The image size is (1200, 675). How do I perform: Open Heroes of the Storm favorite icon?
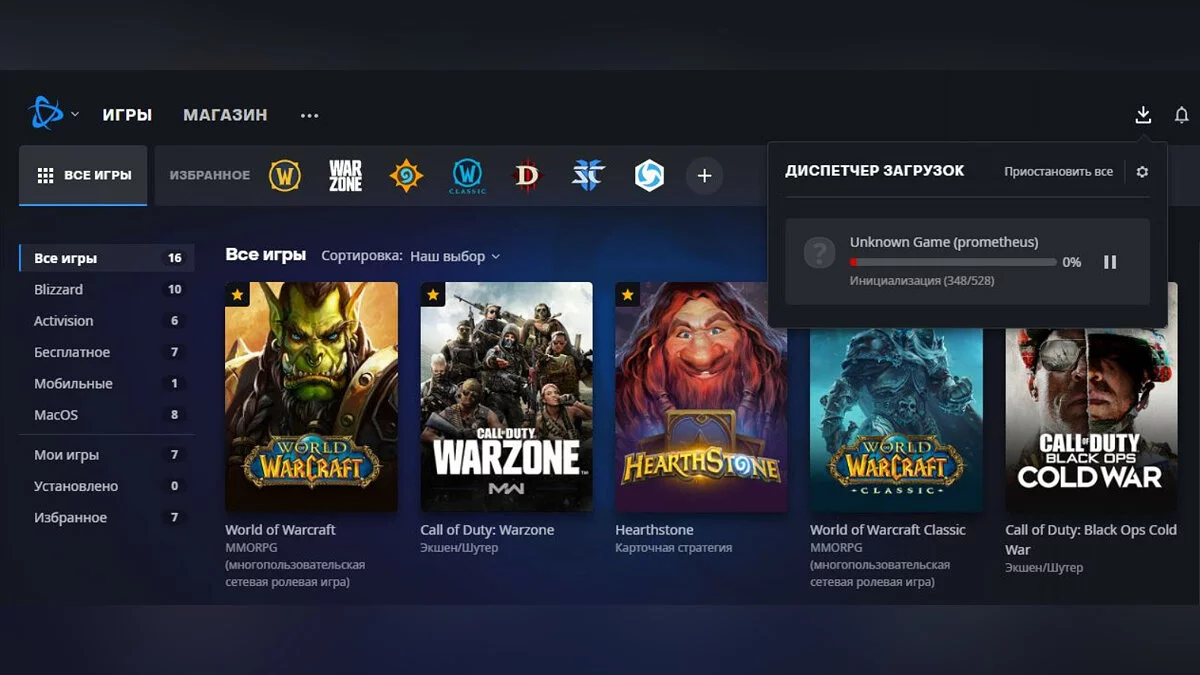[649, 176]
